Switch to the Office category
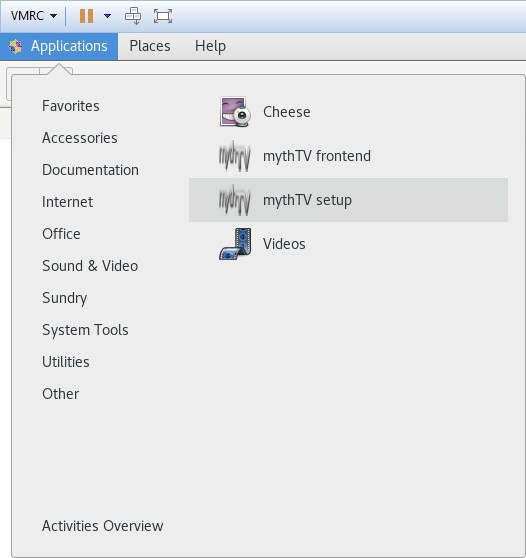The image size is (526, 558). click(x=61, y=234)
